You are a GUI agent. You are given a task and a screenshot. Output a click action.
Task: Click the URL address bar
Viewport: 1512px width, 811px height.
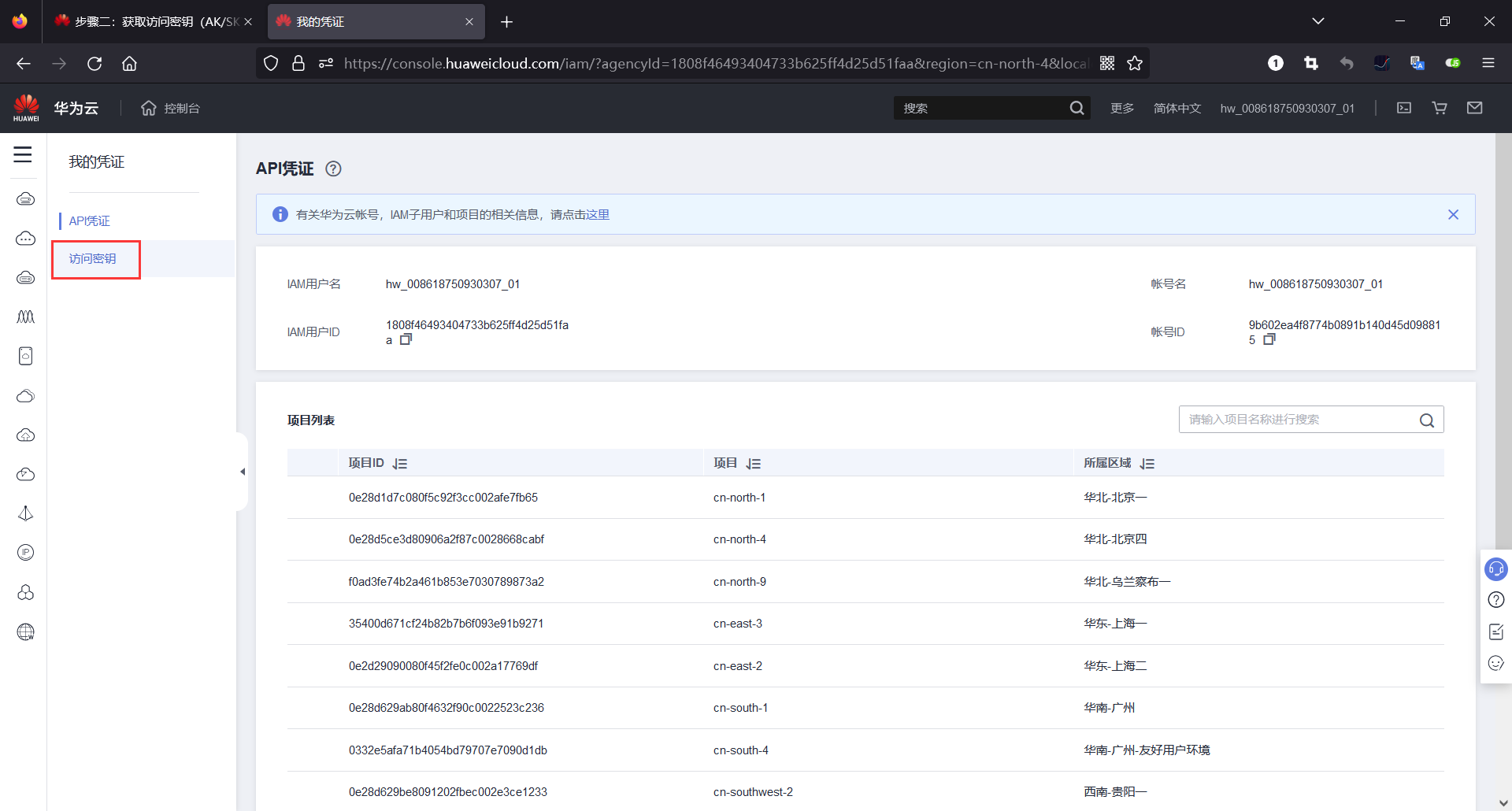click(717, 64)
